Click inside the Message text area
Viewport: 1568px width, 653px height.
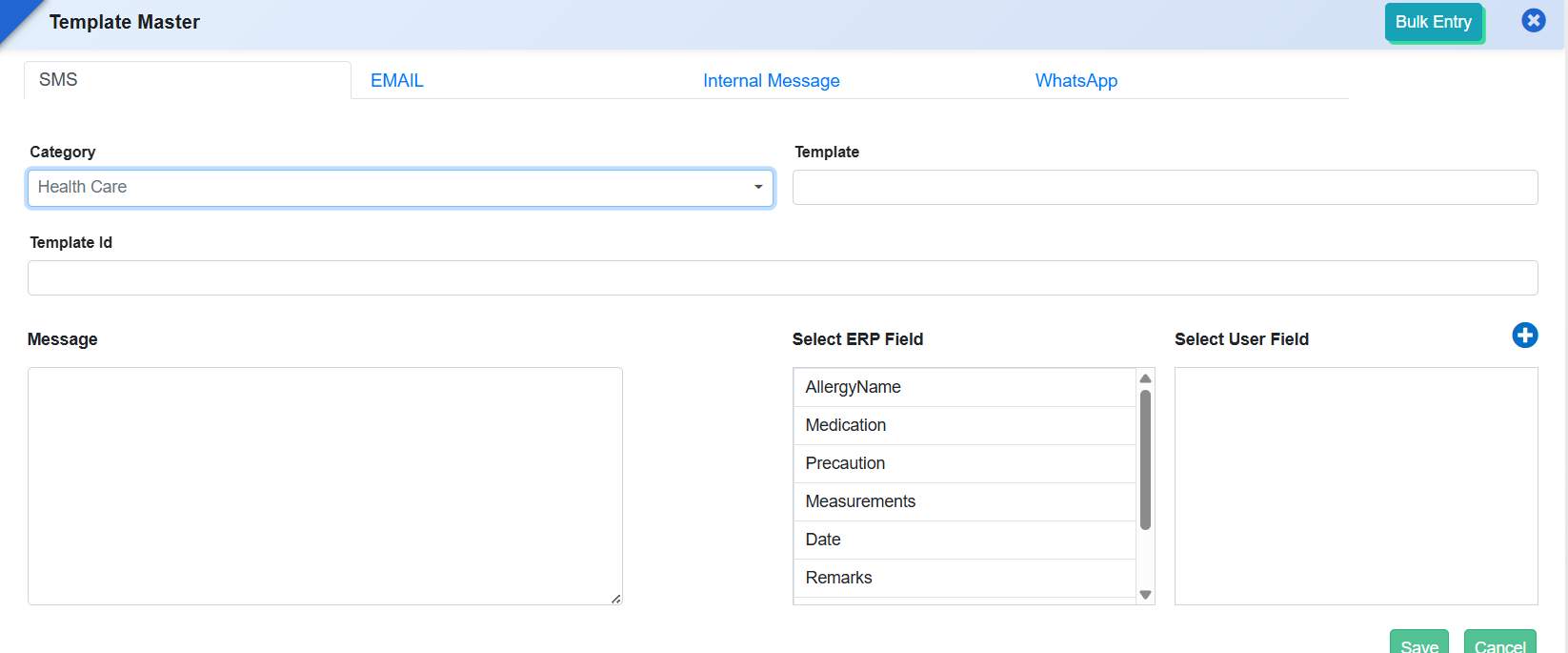tap(325, 486)
